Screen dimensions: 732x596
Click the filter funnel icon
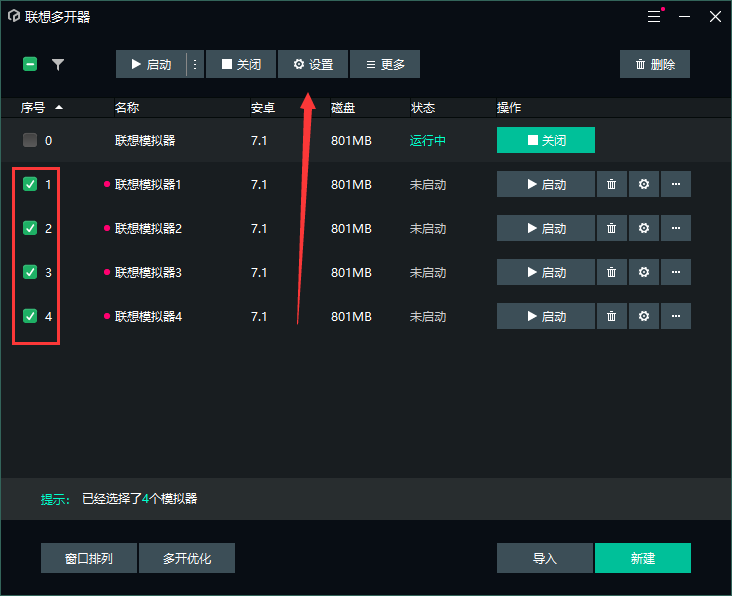(58, 64)
